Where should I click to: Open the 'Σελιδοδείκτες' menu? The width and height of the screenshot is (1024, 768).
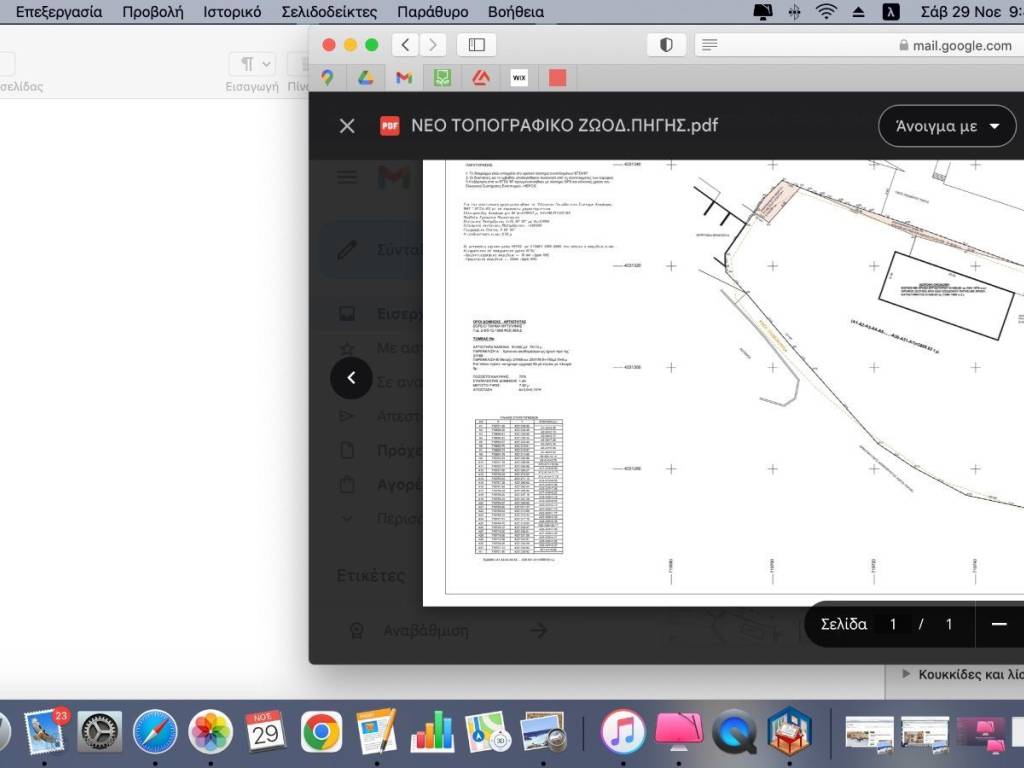pos(329,12)
